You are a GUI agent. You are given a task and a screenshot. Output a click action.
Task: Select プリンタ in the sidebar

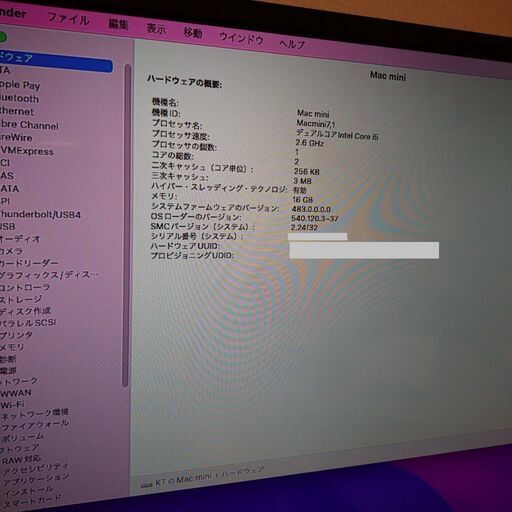[16, 335]
